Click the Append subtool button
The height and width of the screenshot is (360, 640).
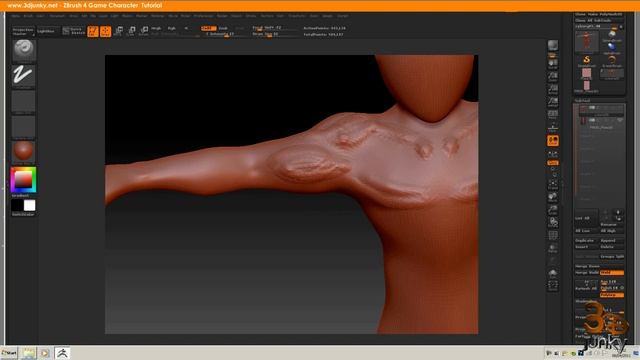click(x=612, y=241)
